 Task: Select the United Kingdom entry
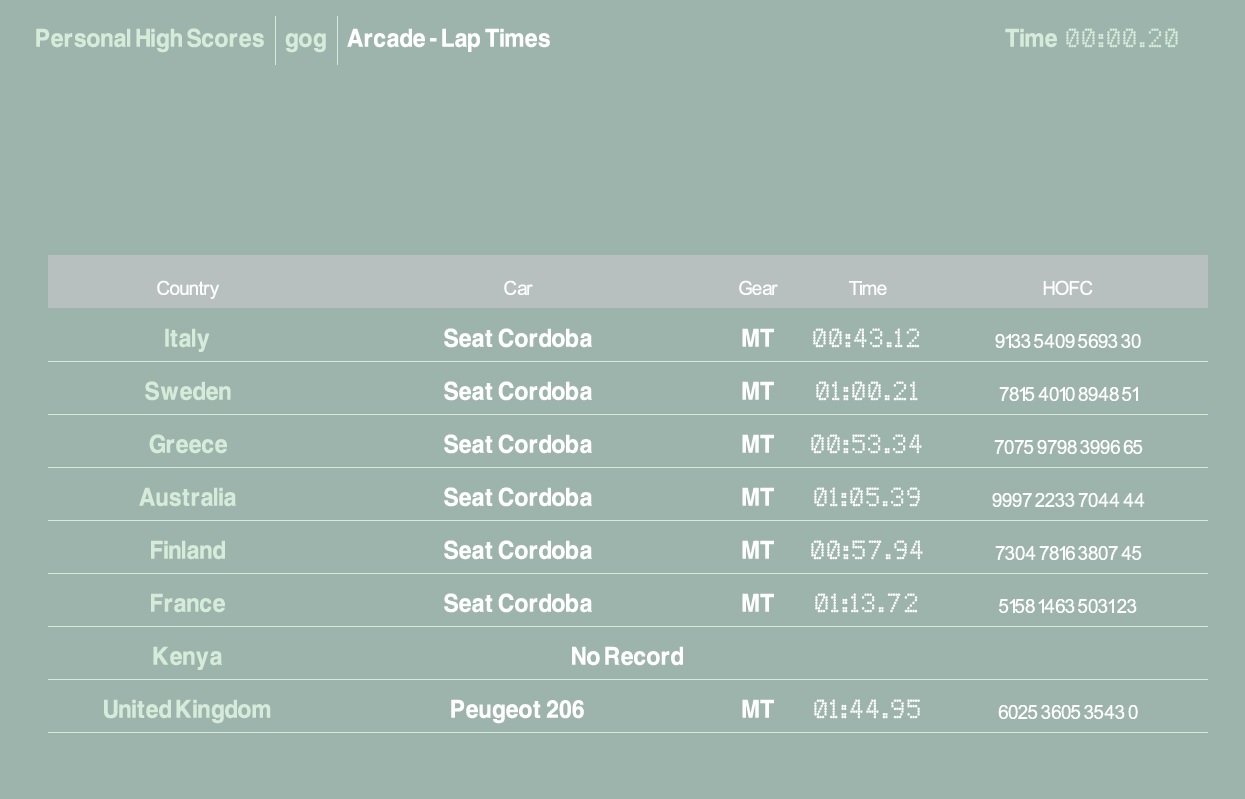[x=187, y=710]
